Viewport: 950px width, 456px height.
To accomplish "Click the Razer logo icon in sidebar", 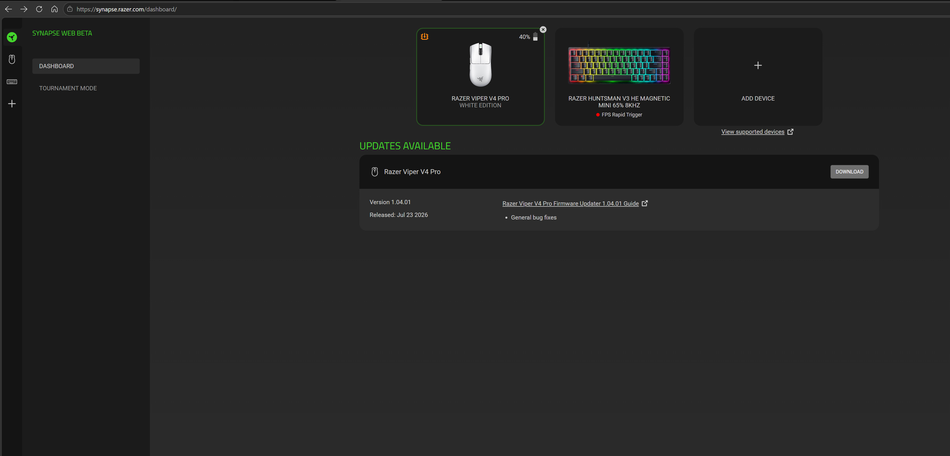I will 12,37.
